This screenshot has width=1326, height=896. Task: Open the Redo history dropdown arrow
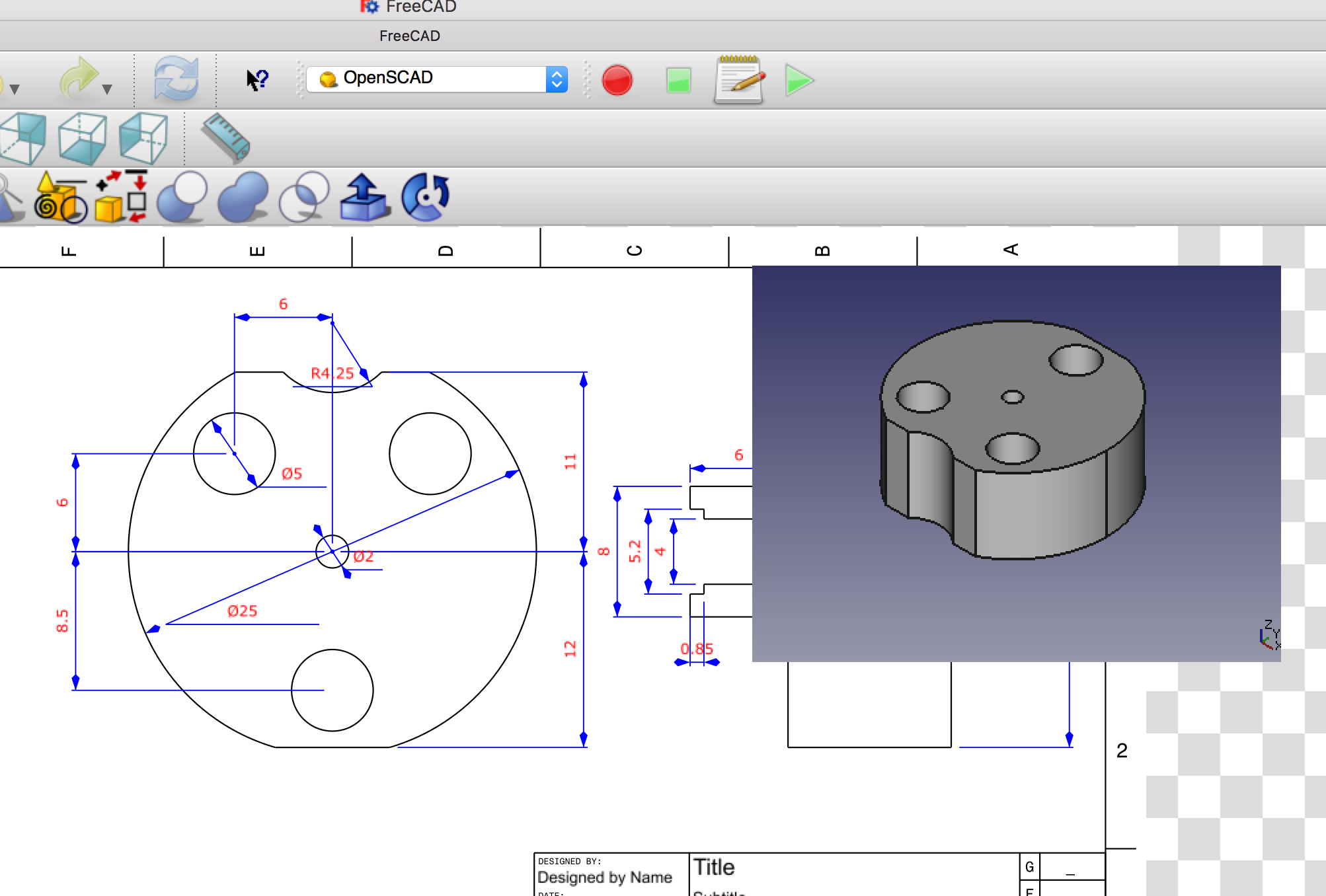coord(107,89)
